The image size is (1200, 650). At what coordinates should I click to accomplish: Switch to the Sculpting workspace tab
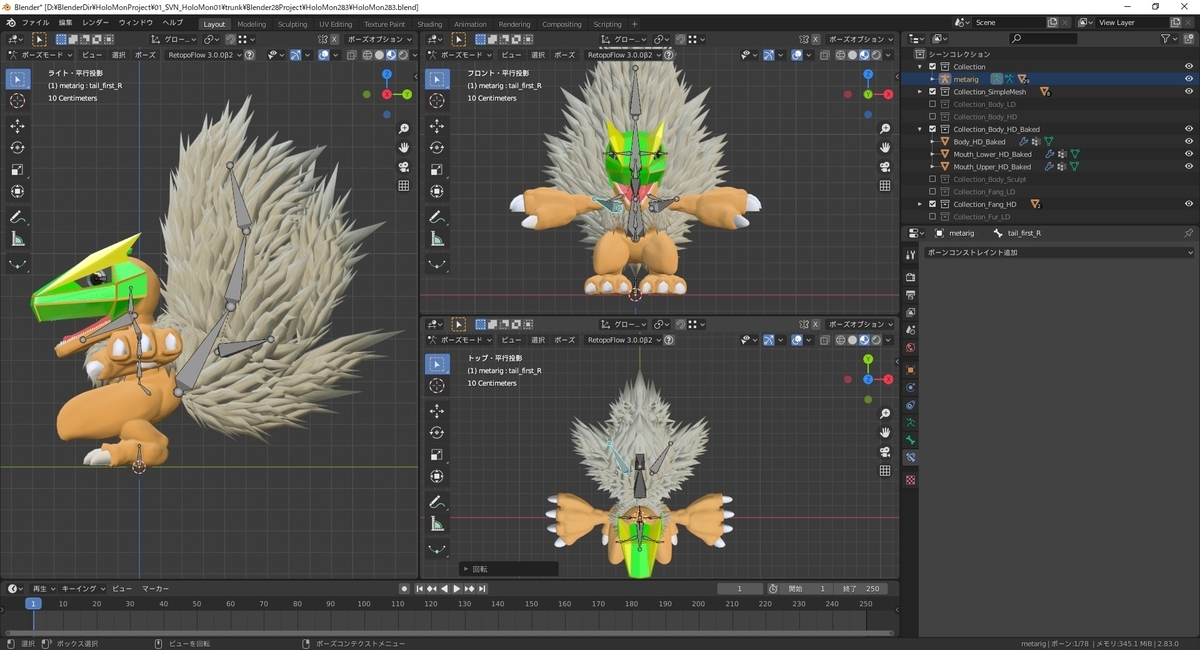click(x=293, y=24)
